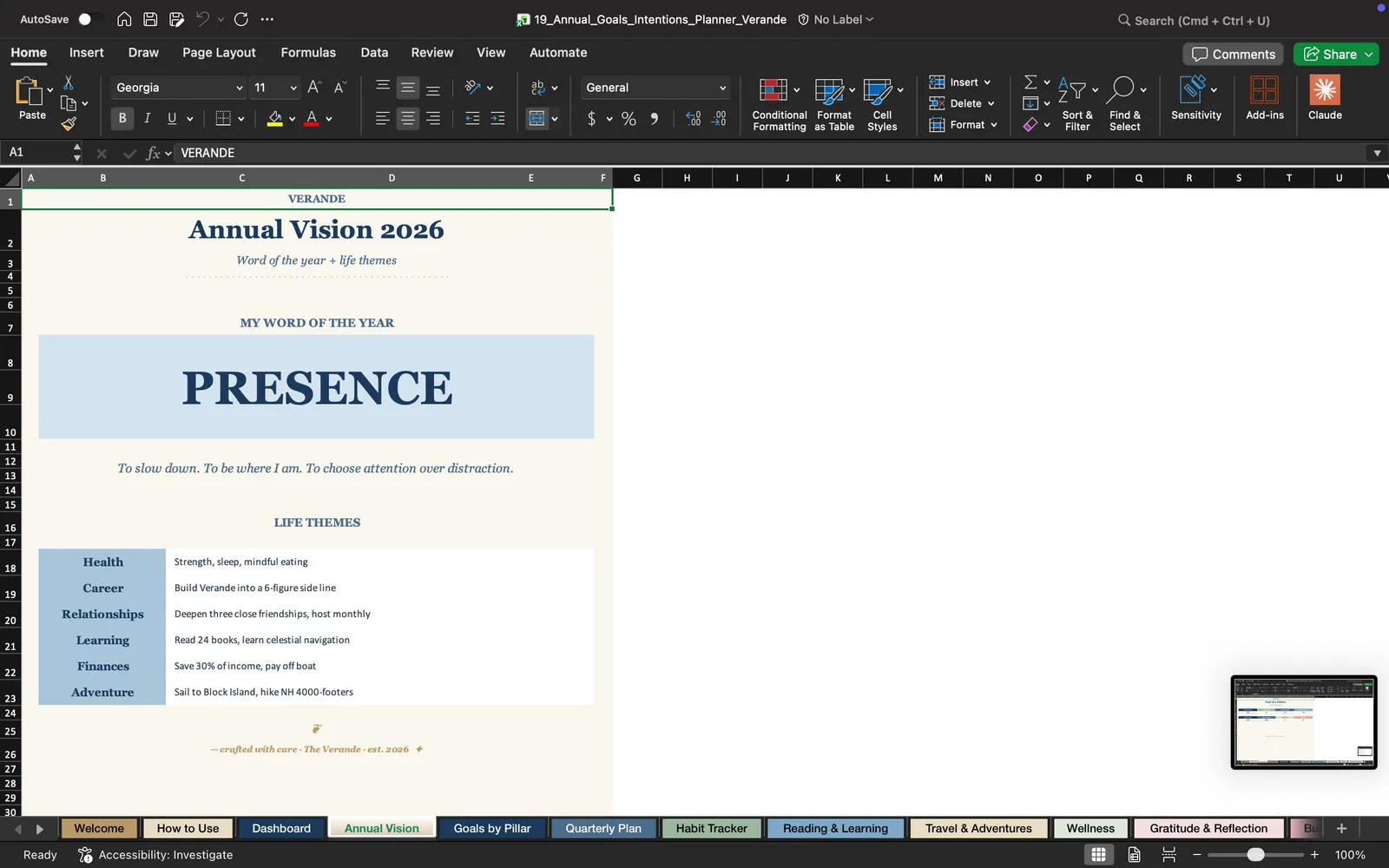Click the Merge & Center icon
This screenshot has height=868, width=1389.
tap(537, 118)
